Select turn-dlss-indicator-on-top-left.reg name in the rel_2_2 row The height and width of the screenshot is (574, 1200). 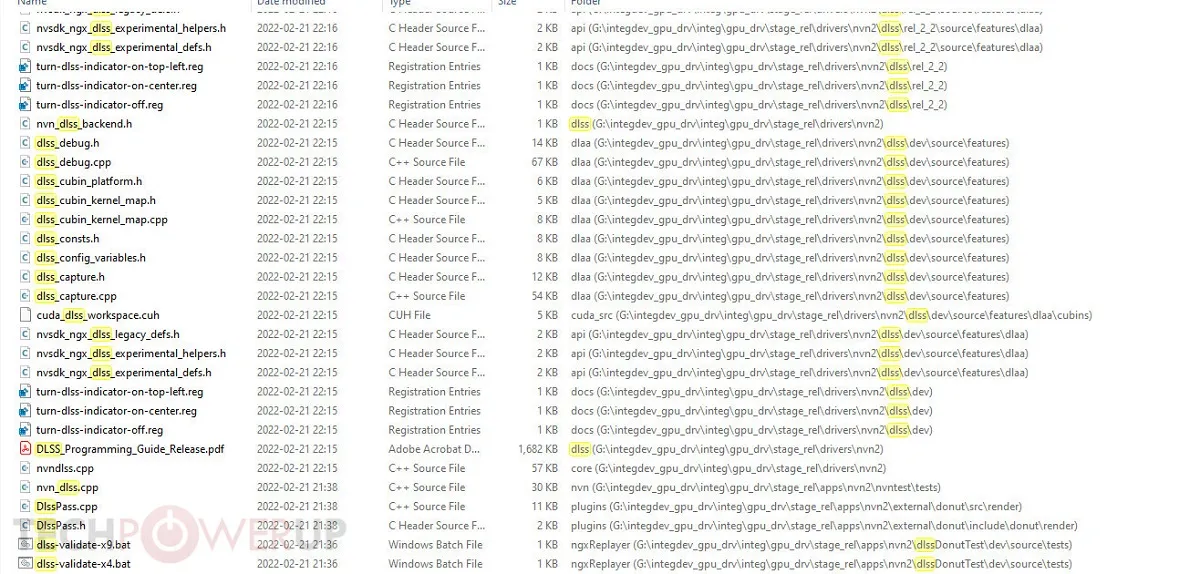tap(120, 66)
